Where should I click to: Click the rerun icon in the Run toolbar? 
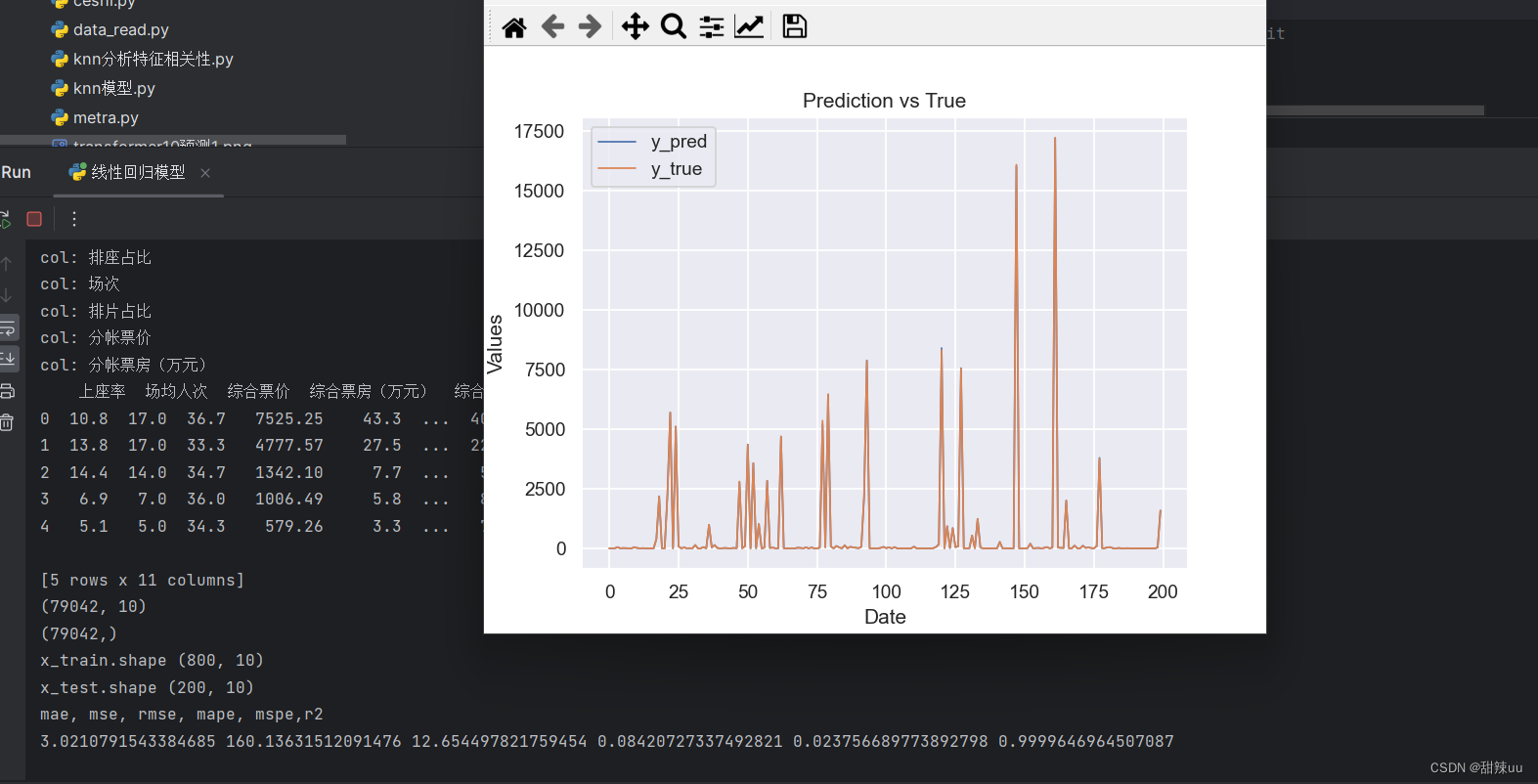[5, 219]
